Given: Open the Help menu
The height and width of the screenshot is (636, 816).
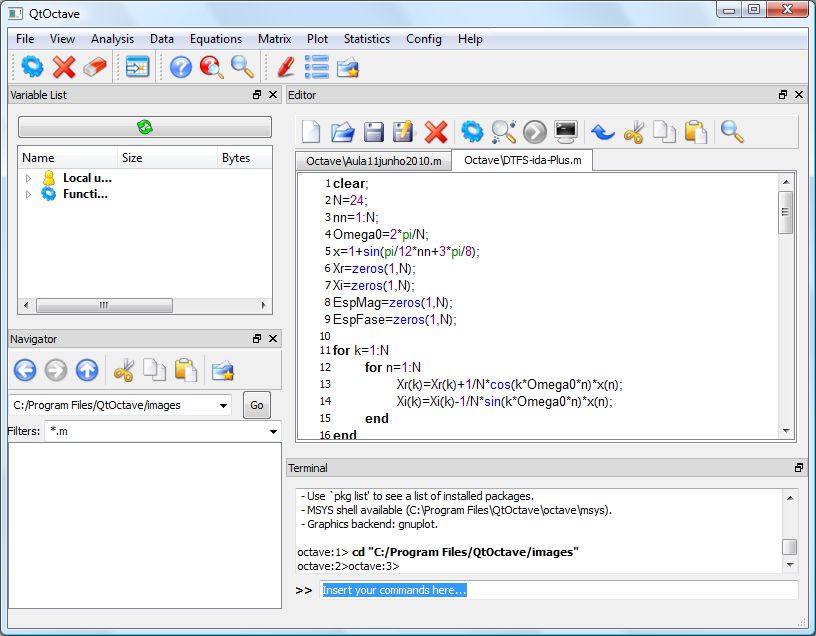Looking at the screenshot, I should [470, 39].
